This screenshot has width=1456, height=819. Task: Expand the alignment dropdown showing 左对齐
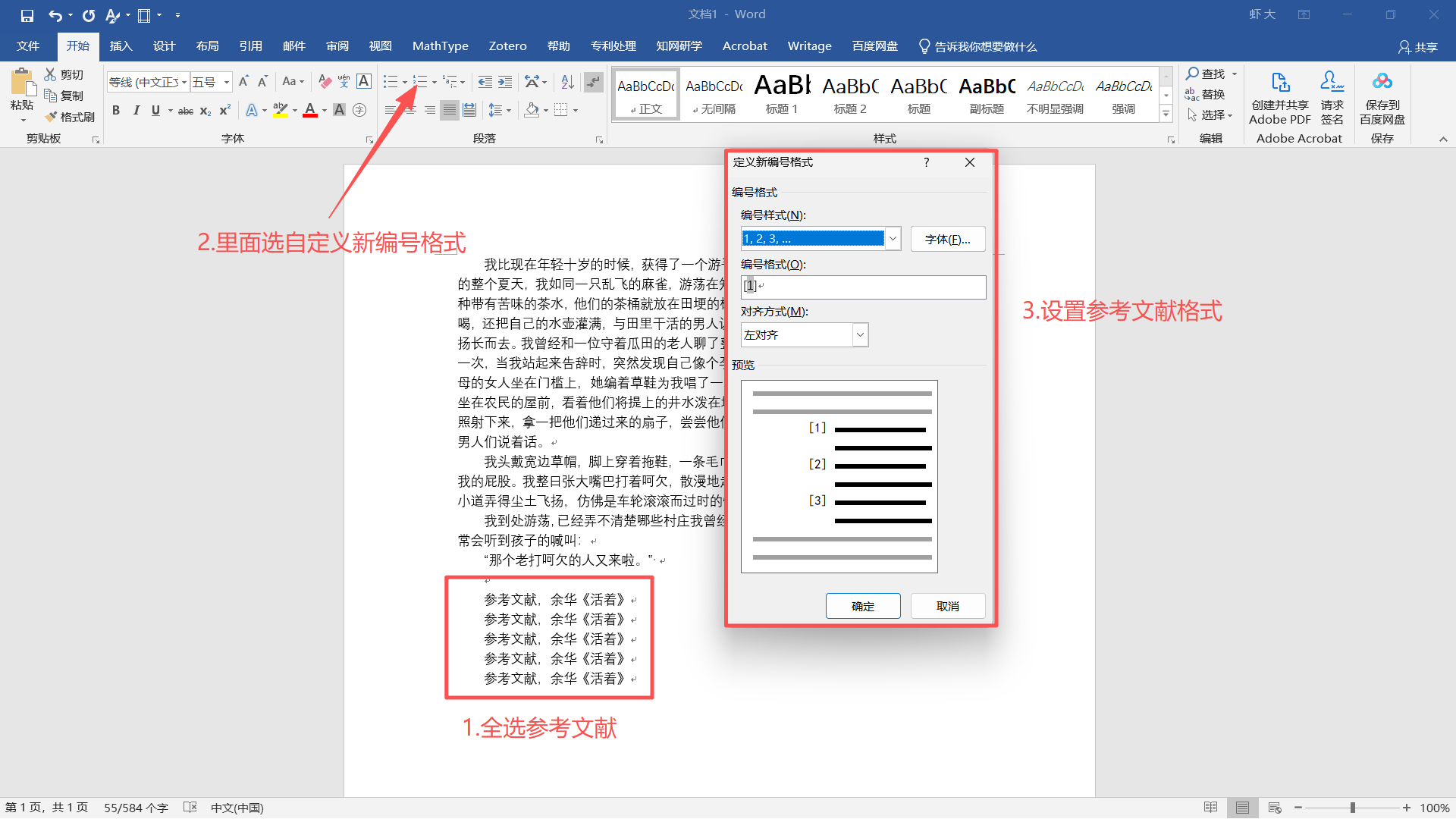[860, 335]
